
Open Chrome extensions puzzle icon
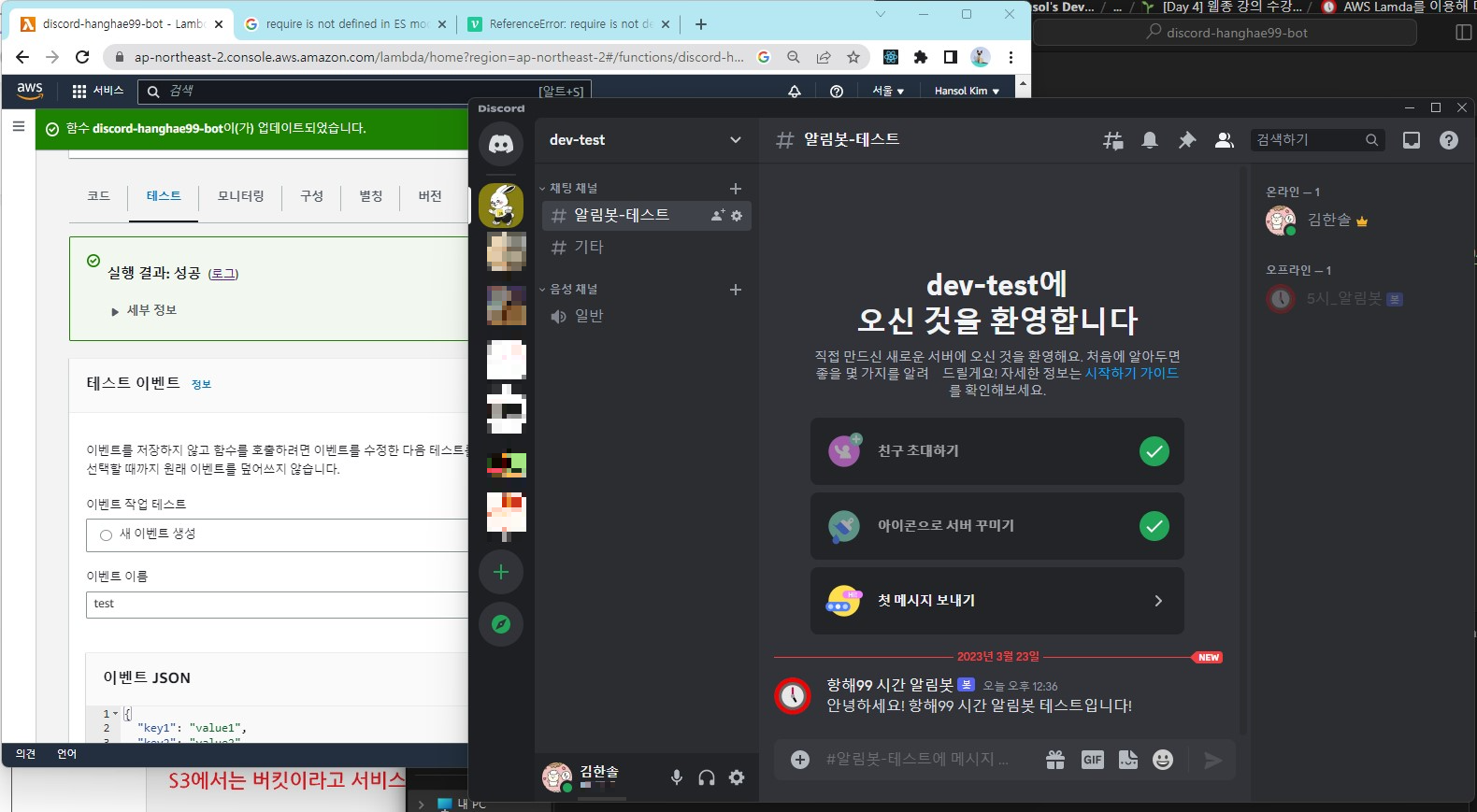pyautogui.click(x=921, y=57)
